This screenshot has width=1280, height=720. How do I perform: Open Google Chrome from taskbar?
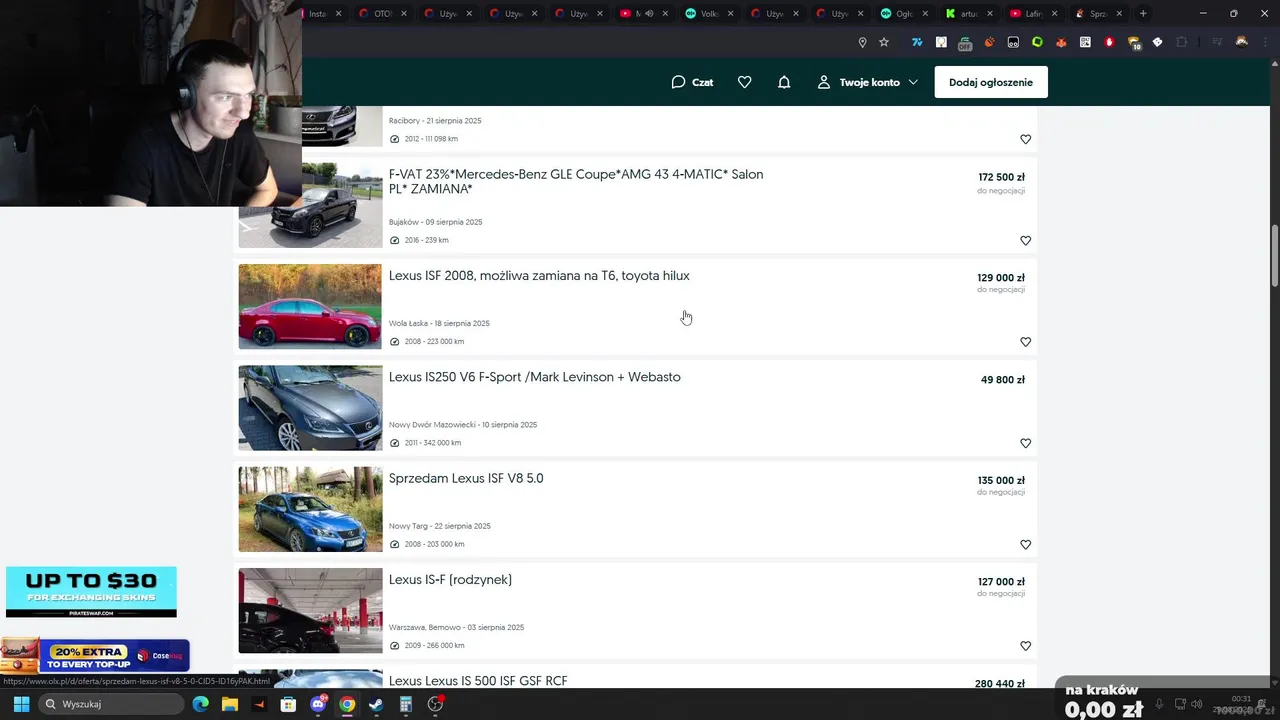(347, 704)
